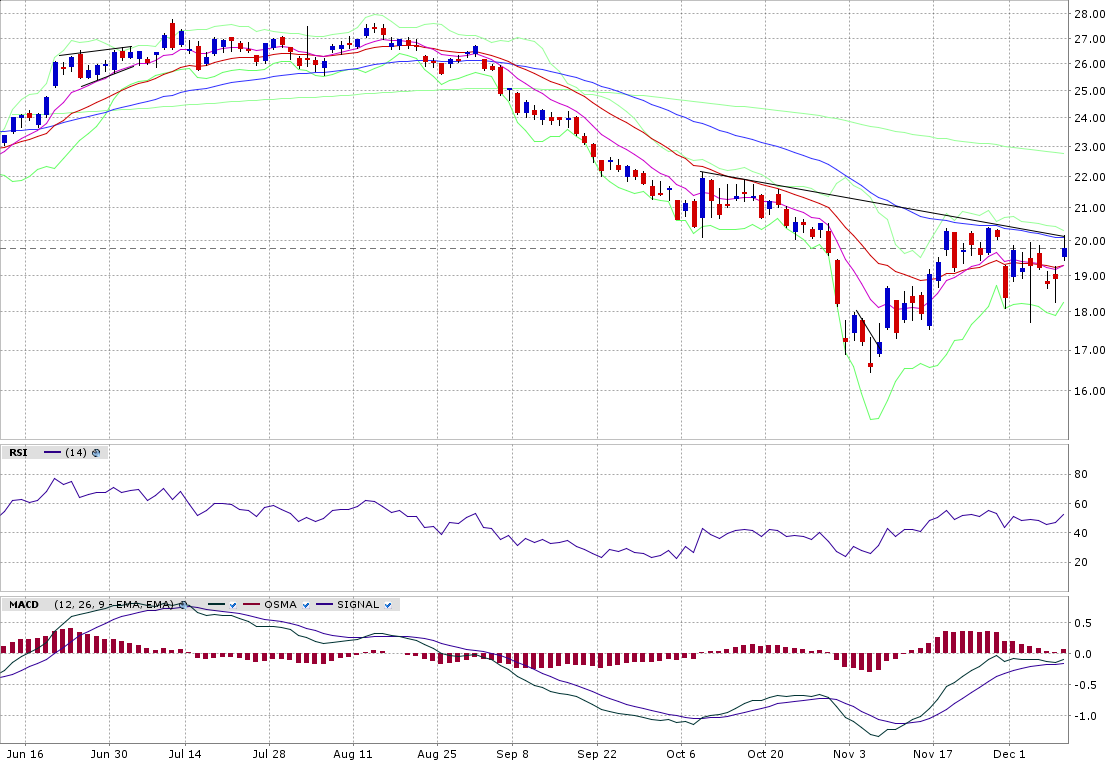
Task: Uncheck the MACD line visibility checkbox
Action: pos(232,605)
